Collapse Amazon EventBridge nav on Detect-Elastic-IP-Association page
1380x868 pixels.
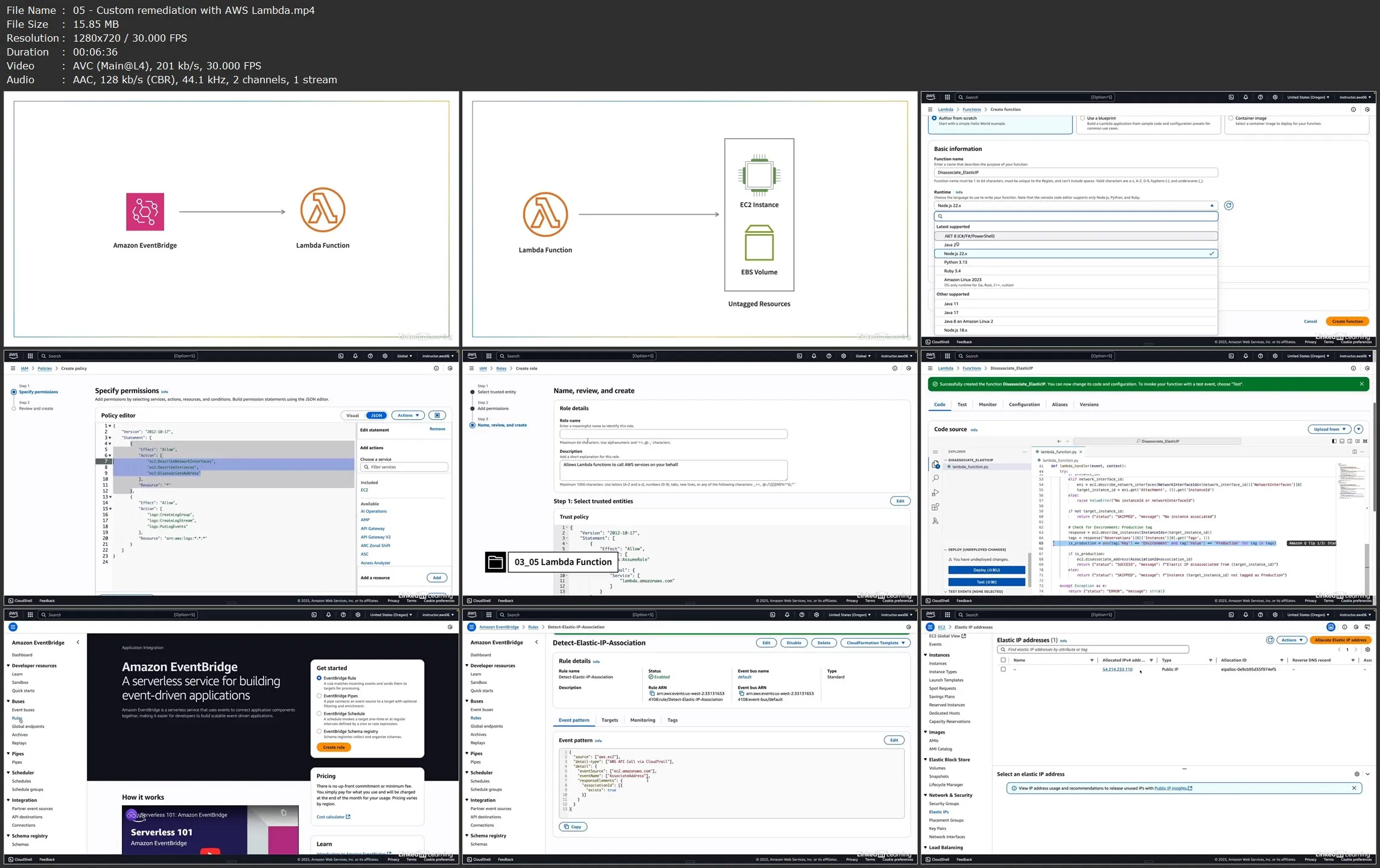[x=536, y=642]
